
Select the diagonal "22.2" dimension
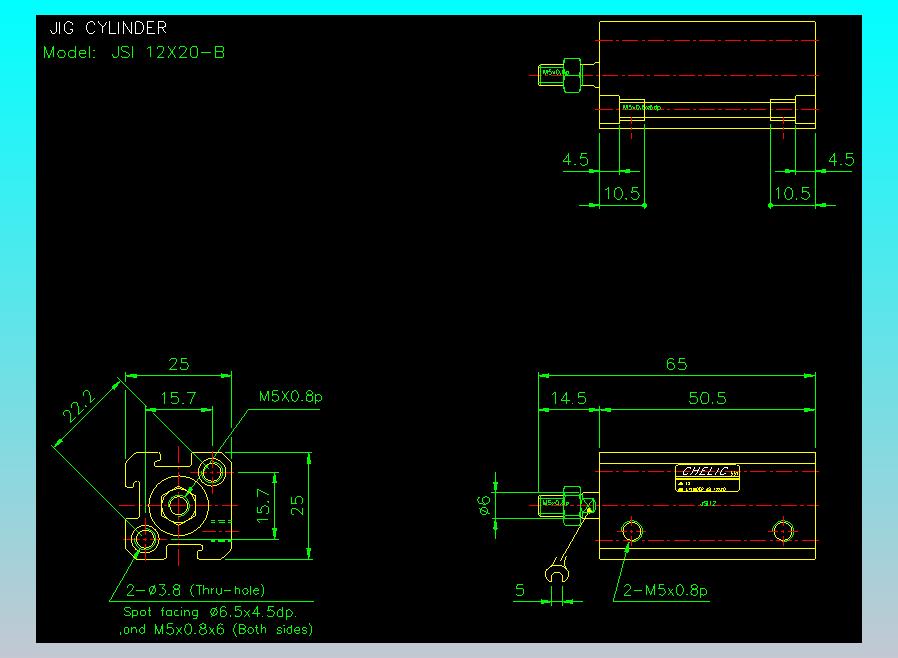(x=80, y=405)
